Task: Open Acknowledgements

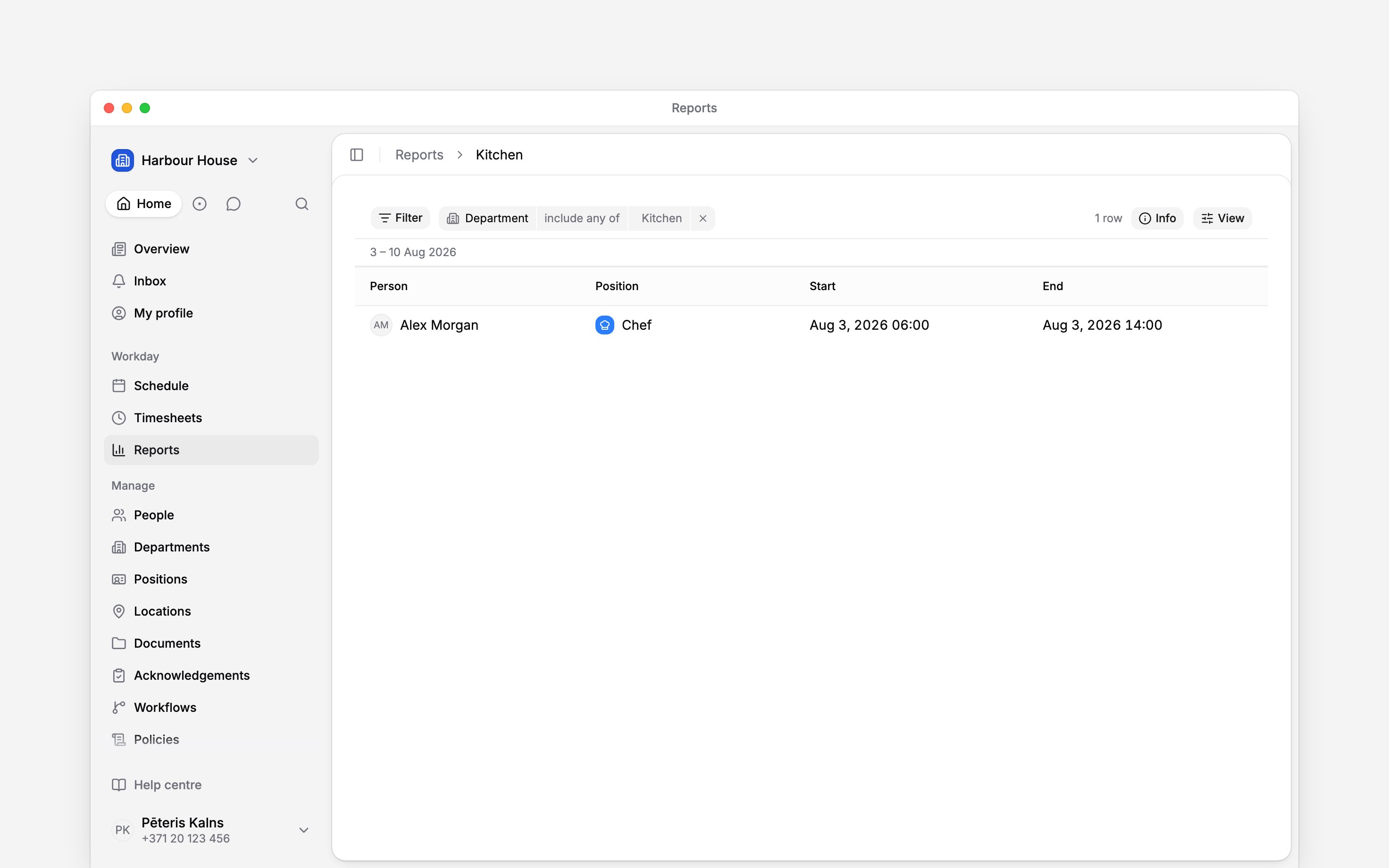Action: pyautogui.click(x=210, y=676)
